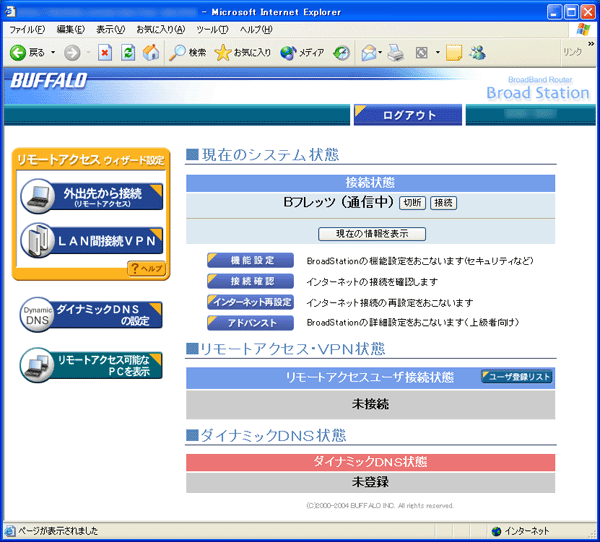The image size is (600, 542).
Task: Open ユーザ登録リスト user list button
Action: 517,377
